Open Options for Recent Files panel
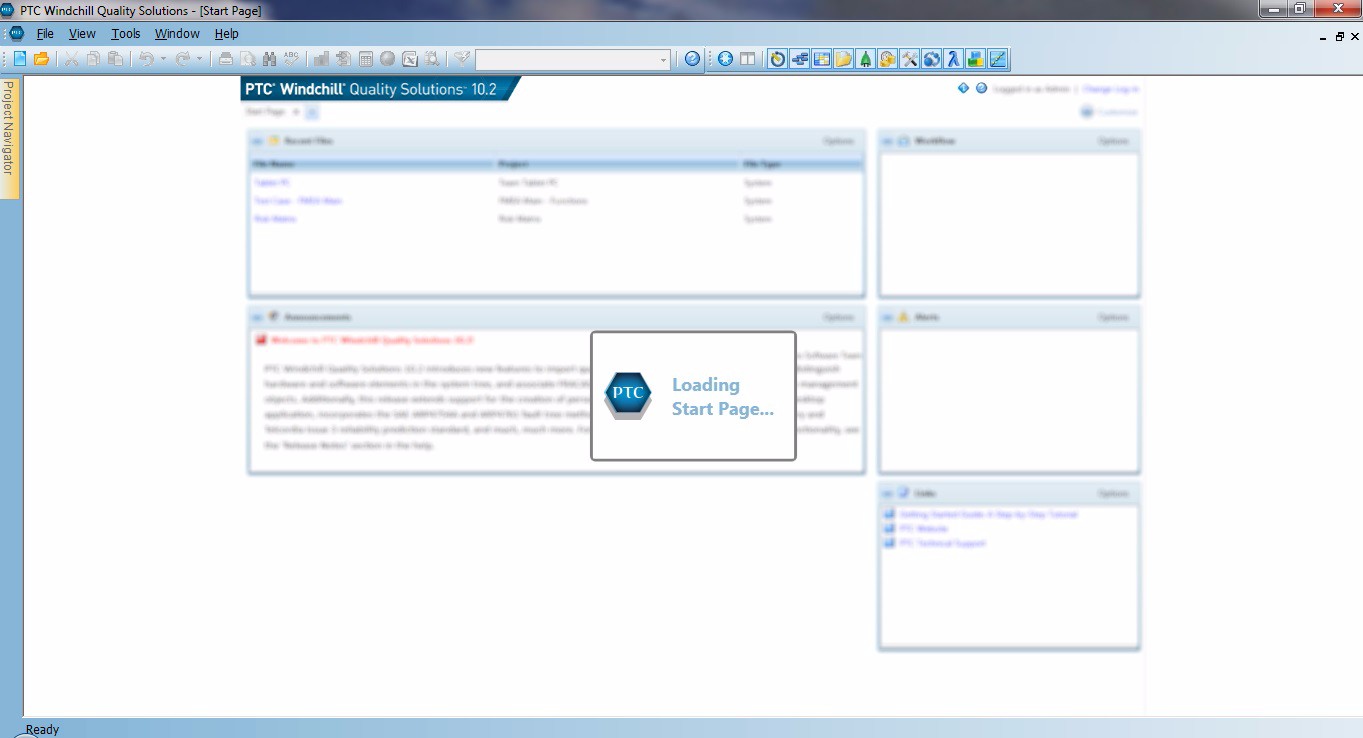This screenshot has width=1363, height=738. pos(839,141)
